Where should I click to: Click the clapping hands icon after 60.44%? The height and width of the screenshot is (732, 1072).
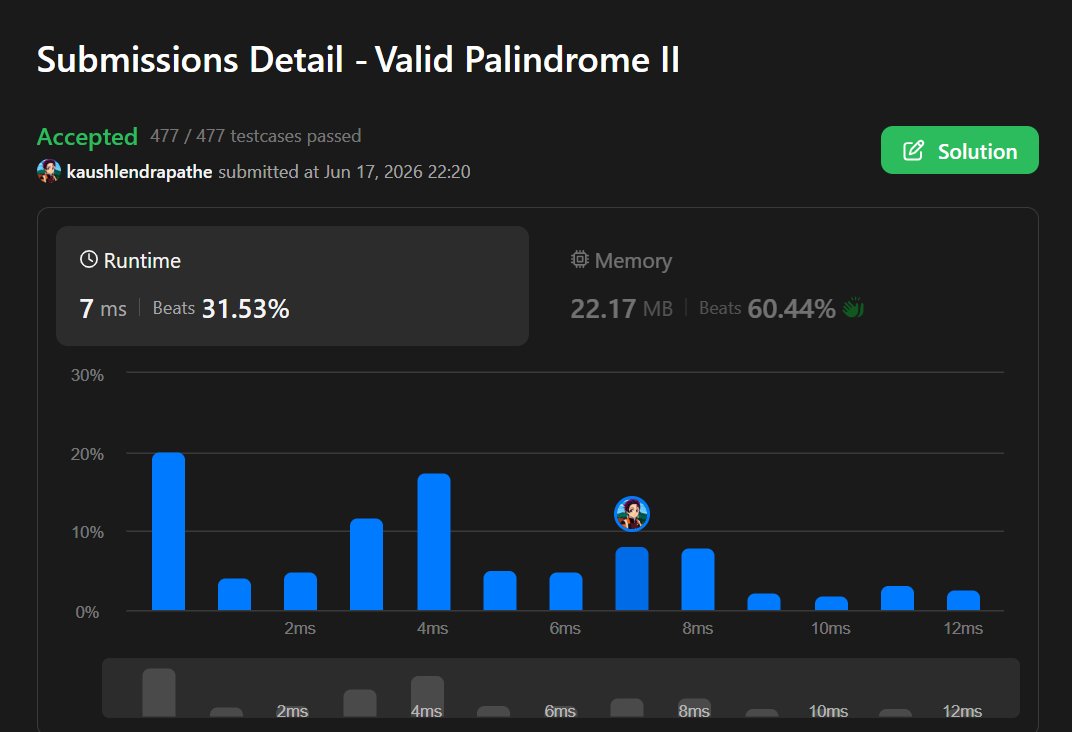pyautogui.click(x=853, y=308)
